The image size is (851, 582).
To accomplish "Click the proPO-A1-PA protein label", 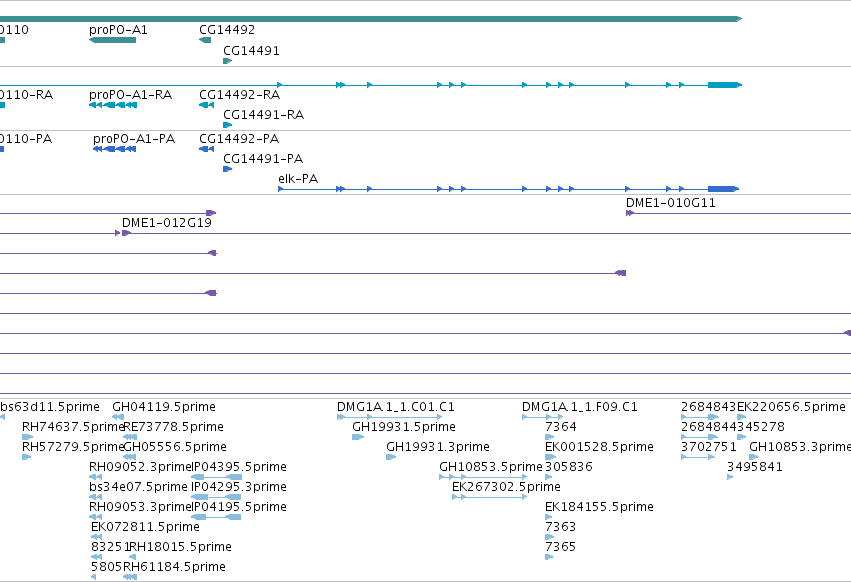I will 134,139.
